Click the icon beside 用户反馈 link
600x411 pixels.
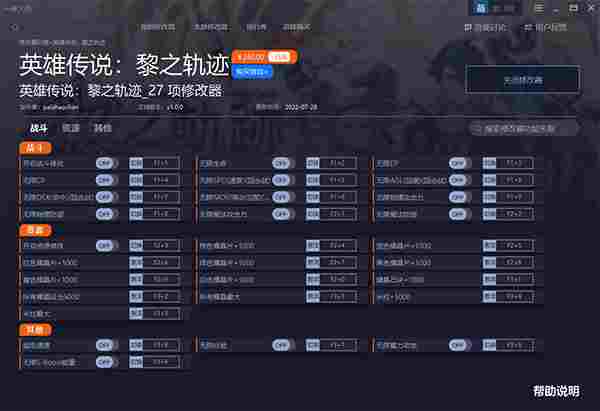click(528, 28)
